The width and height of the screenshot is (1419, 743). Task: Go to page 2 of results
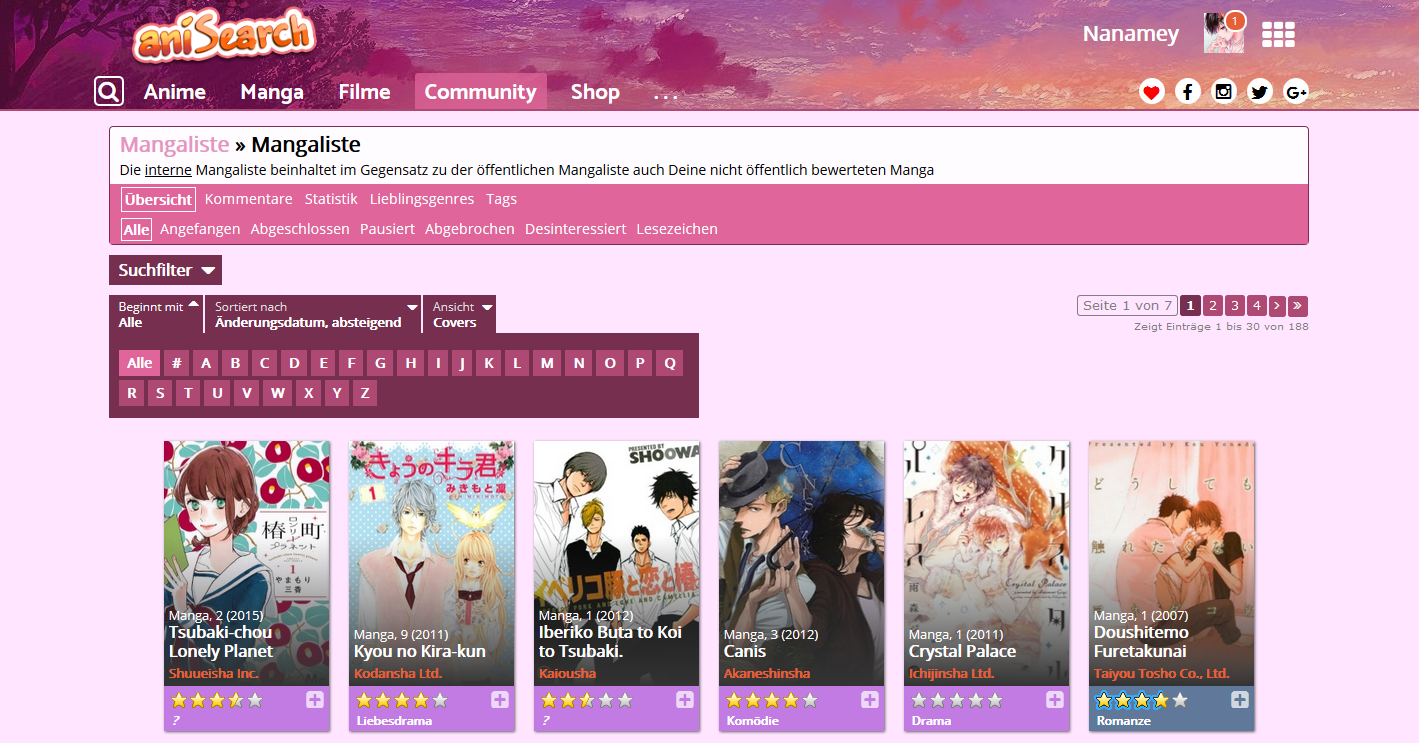click(1212, 306)
